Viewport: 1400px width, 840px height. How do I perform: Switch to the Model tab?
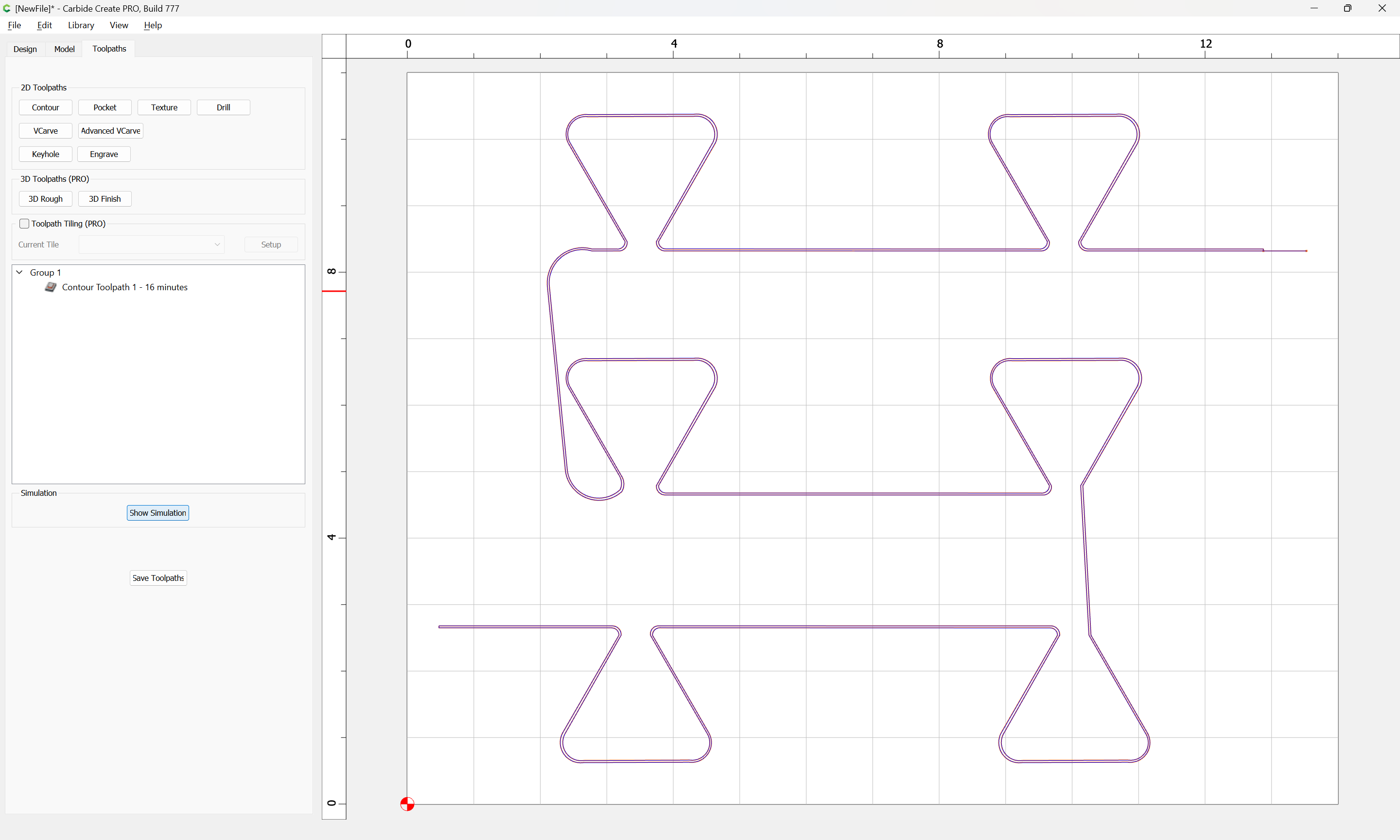pyautogui.click(x=65, y=49)
